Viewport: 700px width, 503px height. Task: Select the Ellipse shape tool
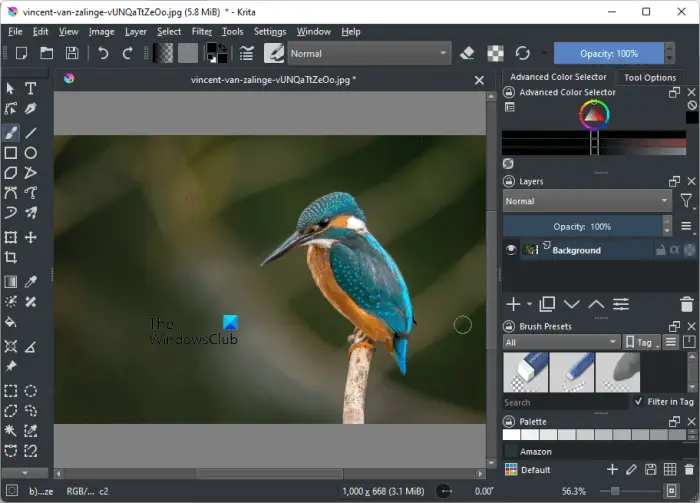click(30, 153)
